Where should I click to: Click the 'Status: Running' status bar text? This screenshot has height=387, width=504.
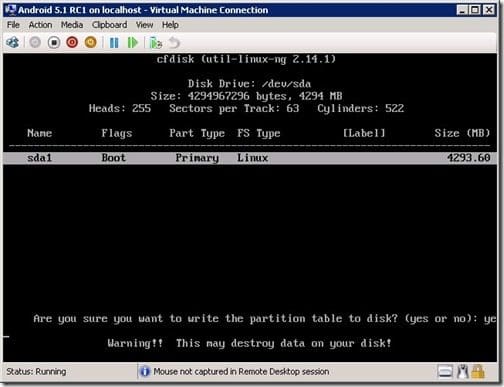(36, 371)
